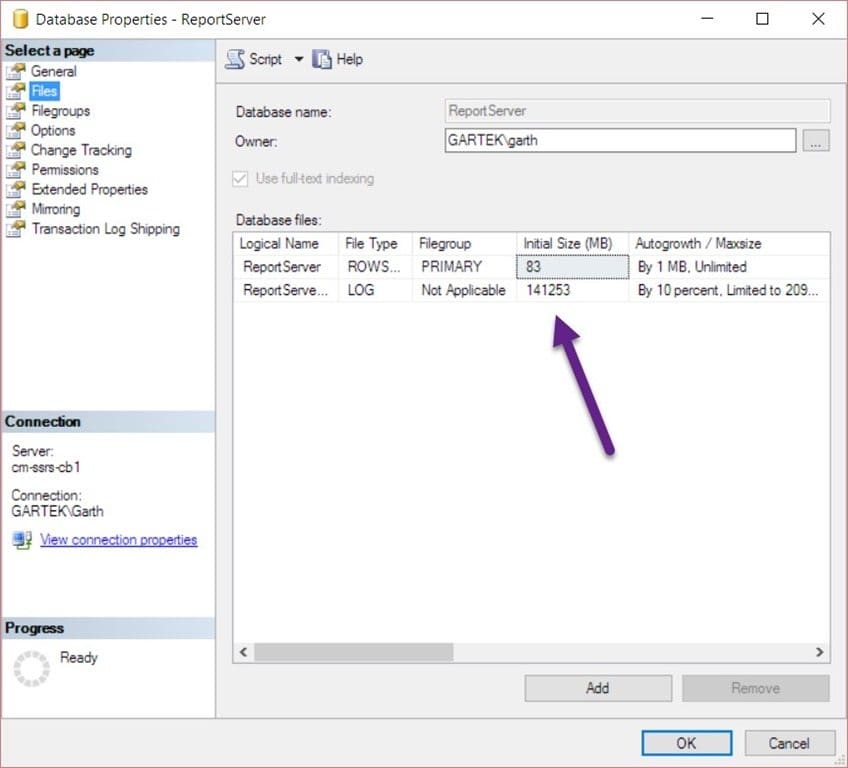Click the scrollbar right arrow
This screenshot has width=848, height=768.
819,652
